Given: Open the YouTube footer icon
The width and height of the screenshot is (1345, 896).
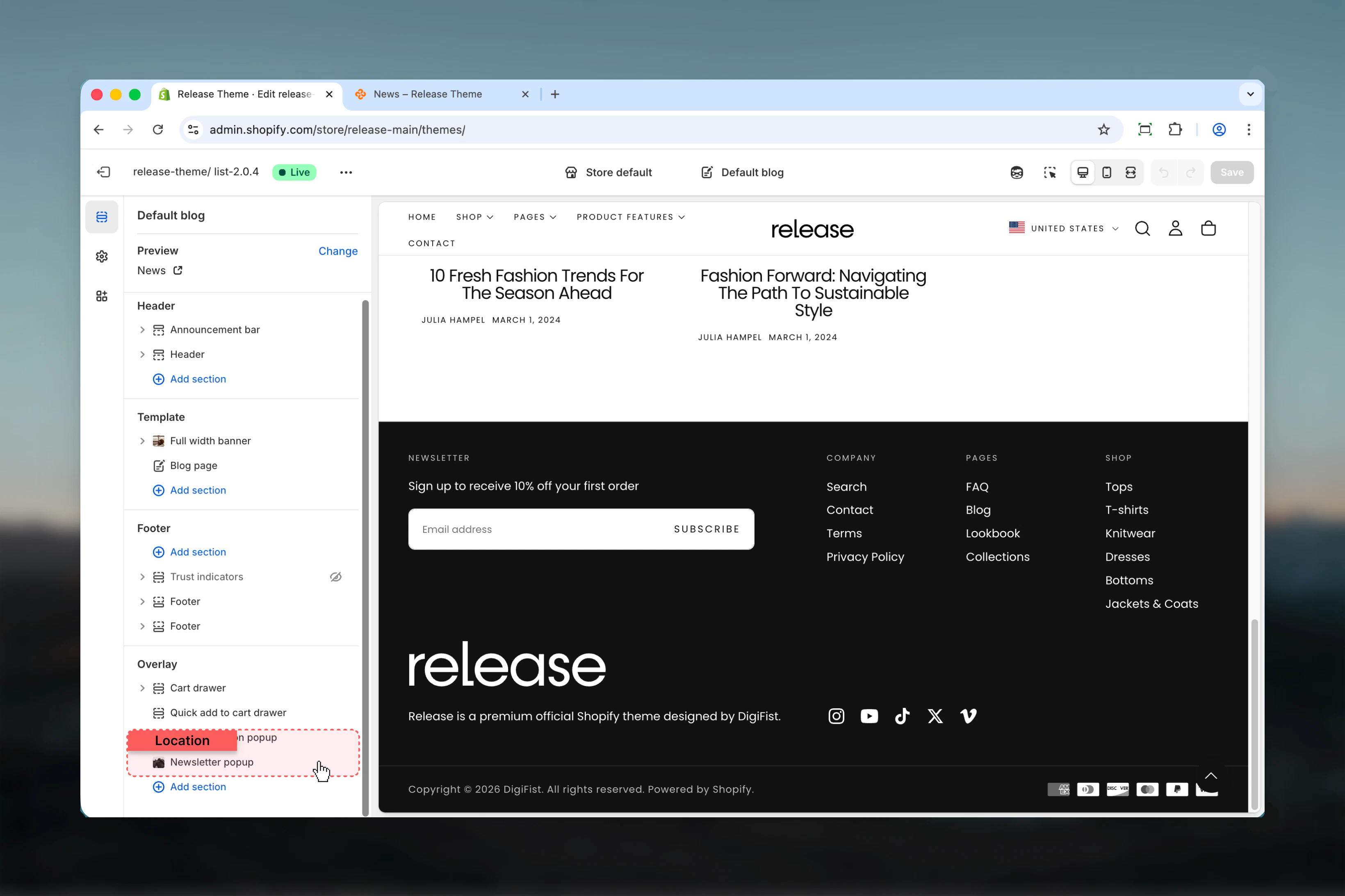Looking at the screenshot, I should coord(869,716).
